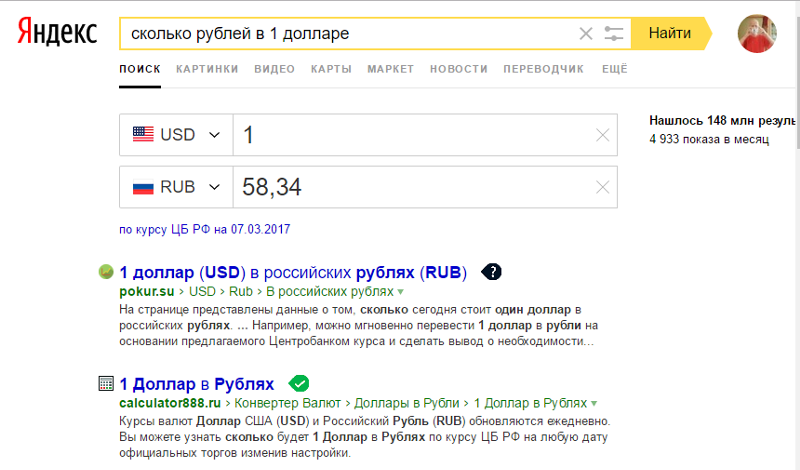The height and width of the screenshot is (470, 800).
Task: Open the ЦБ РФ exchange rate link
Action: tap(205, 229)
